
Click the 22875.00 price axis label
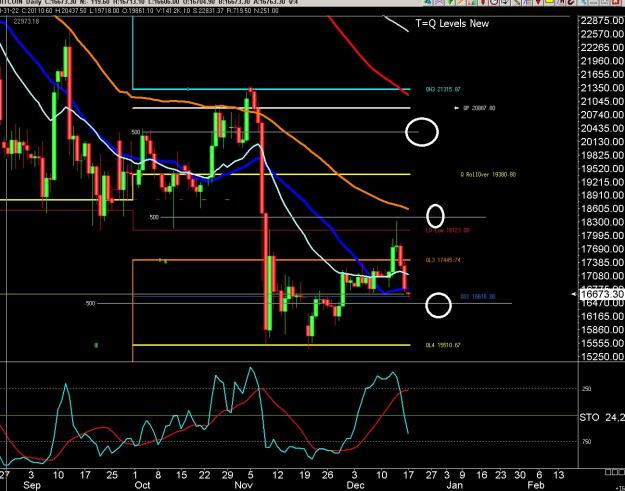click(603, 20)
